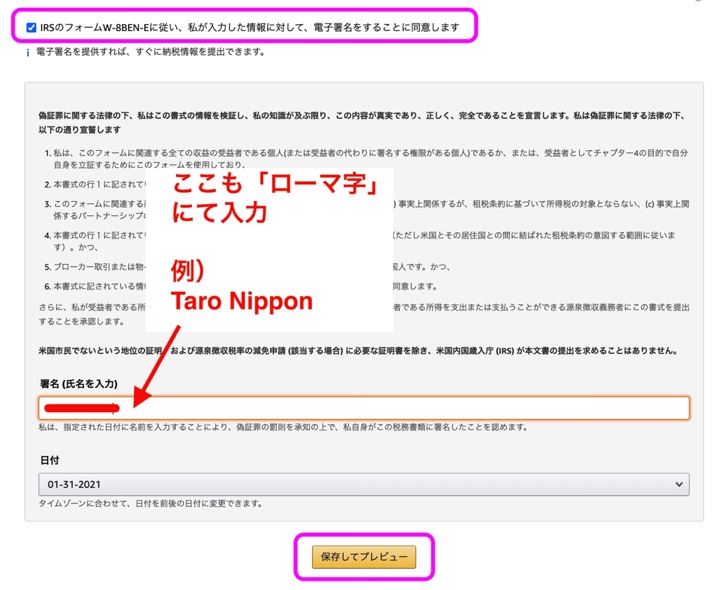
Task: Click the 署名 (氏名を入力) signature input field
Action: tap(400, 408)
